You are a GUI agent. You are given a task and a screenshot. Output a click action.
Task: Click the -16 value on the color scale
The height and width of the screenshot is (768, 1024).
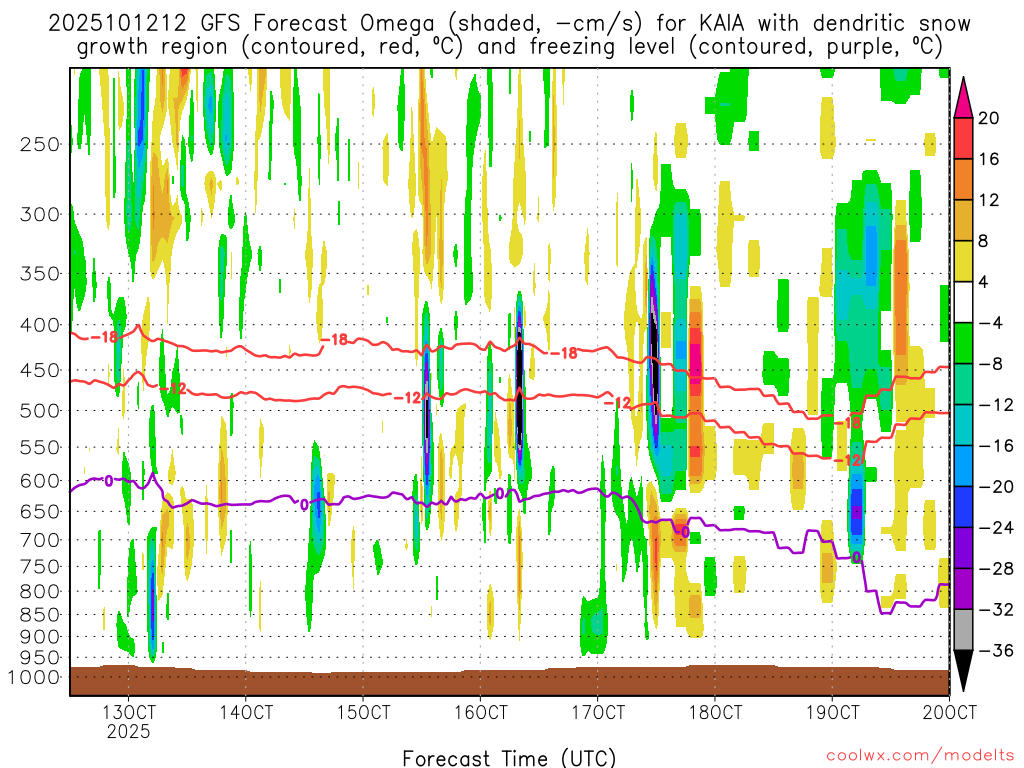click(996, 446)
